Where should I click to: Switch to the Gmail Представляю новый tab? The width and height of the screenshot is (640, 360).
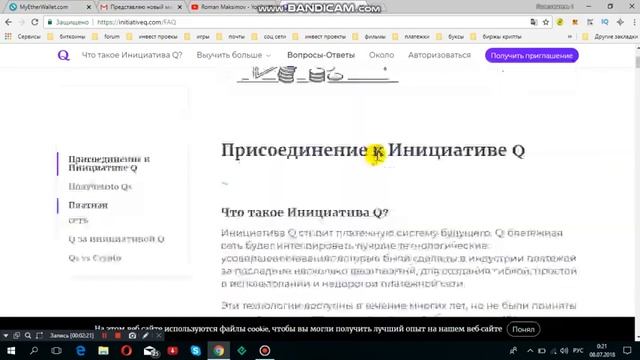click(141, 7)
